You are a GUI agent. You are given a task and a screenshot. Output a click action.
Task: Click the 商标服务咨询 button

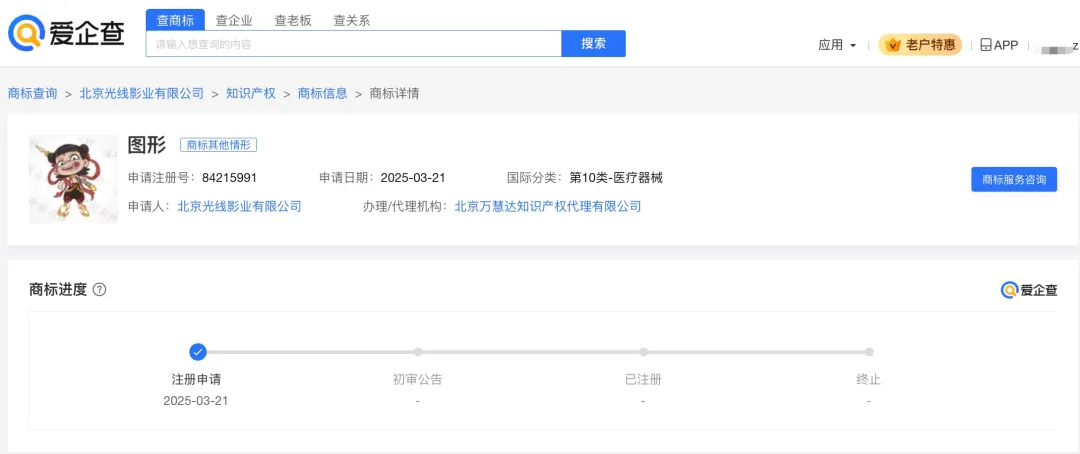tap(1014, 179)
